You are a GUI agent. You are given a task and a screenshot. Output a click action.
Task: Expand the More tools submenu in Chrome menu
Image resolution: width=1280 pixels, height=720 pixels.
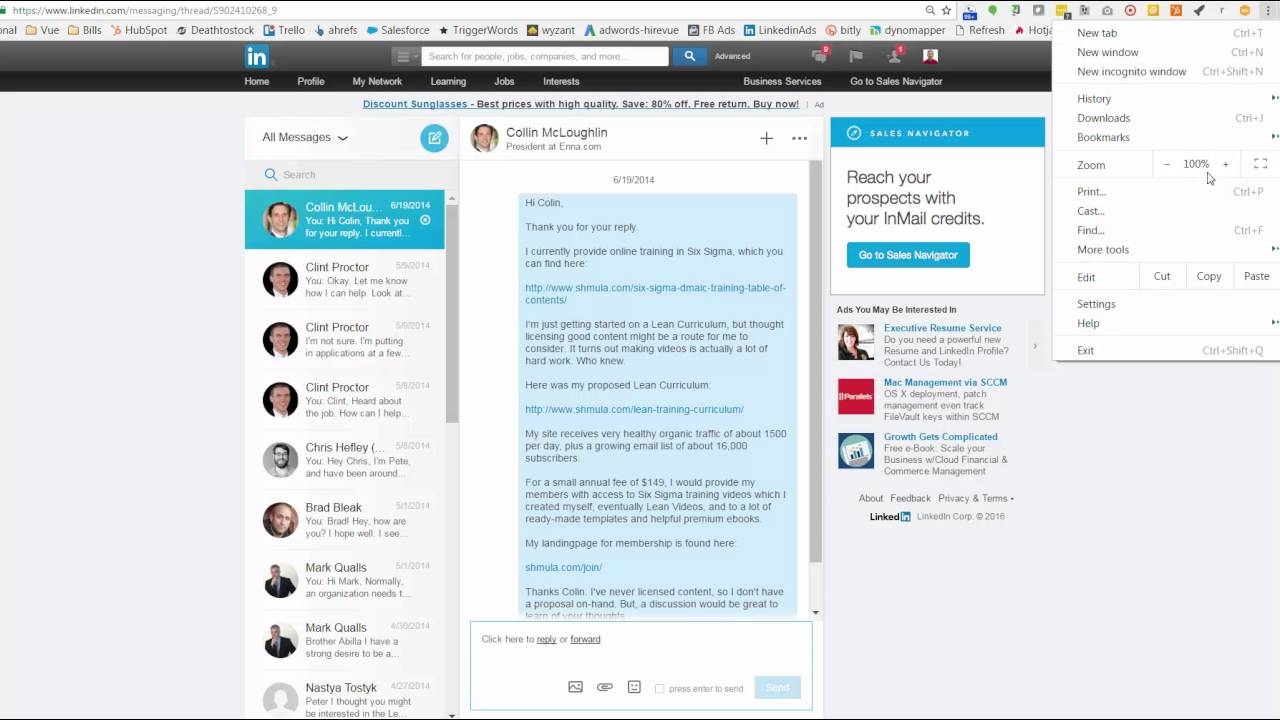[1103, 249]
